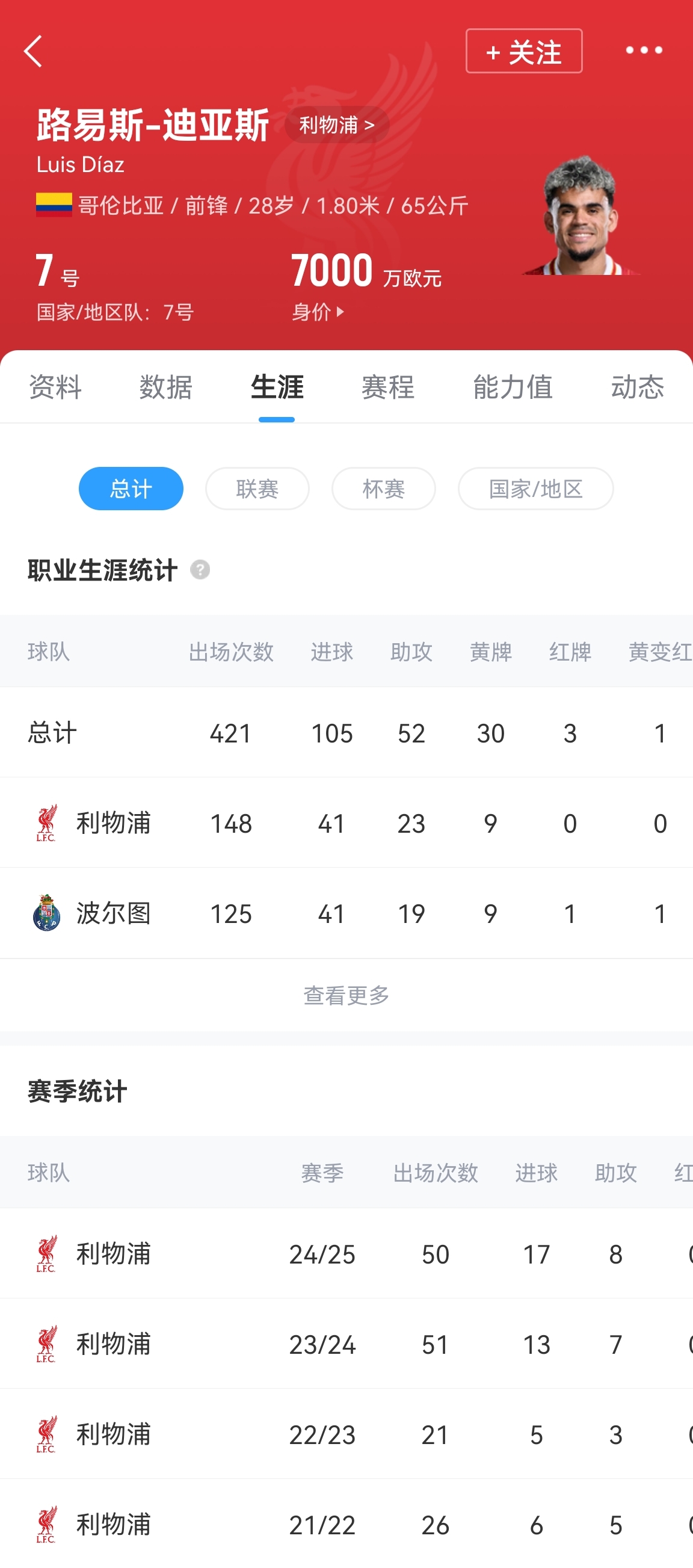Tap the Porto crest icon

tap(46, 913)
